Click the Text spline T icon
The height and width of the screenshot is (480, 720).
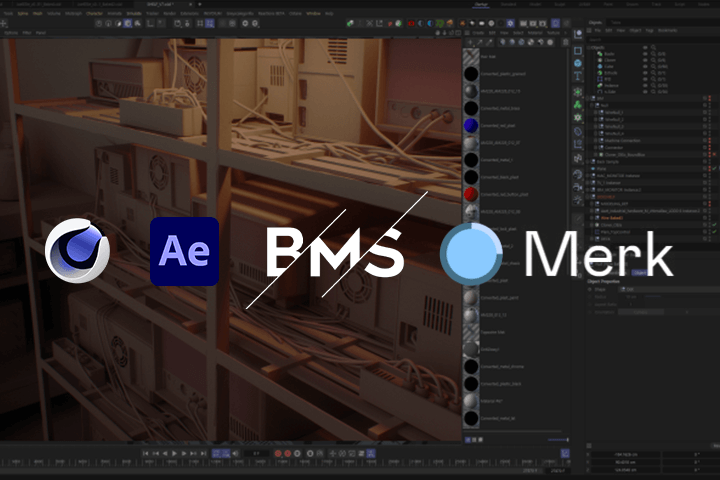pyautogui.click(x=578, y=77)
